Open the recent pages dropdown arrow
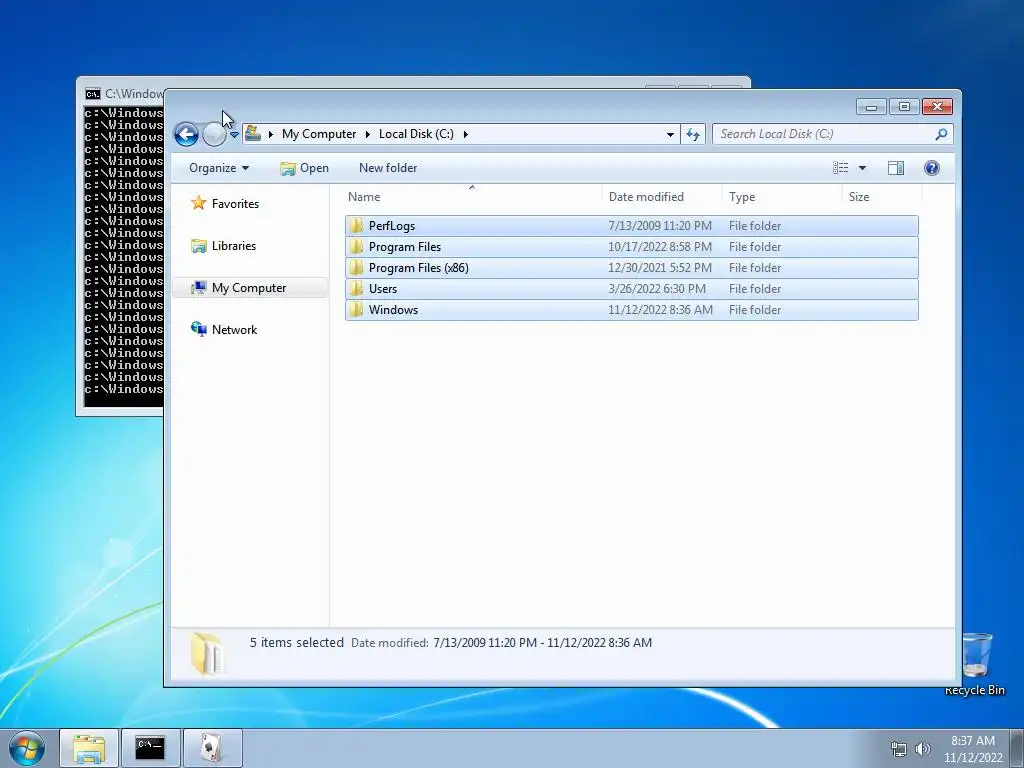Image resolution: width=1024 pixels, height=768 pixels. (234, 135)
